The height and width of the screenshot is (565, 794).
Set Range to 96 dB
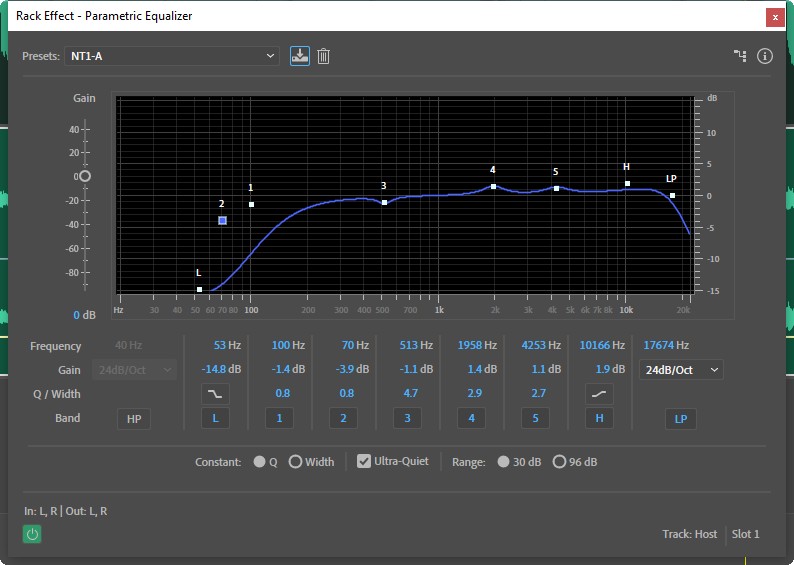559,462
